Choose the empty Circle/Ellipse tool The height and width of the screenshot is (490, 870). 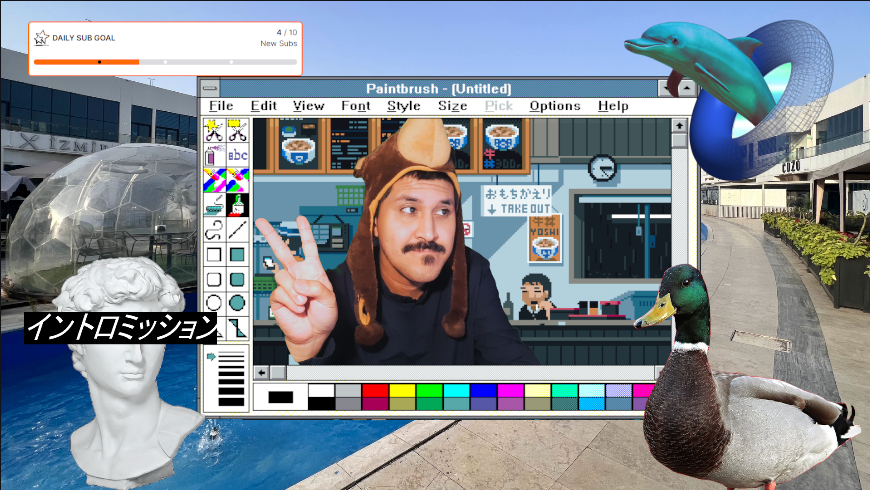214,302
